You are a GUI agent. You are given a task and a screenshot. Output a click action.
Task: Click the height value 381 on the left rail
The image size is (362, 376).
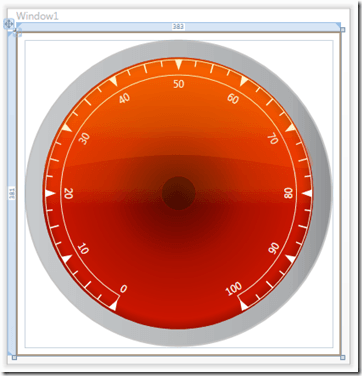click(x=12, y=193)
